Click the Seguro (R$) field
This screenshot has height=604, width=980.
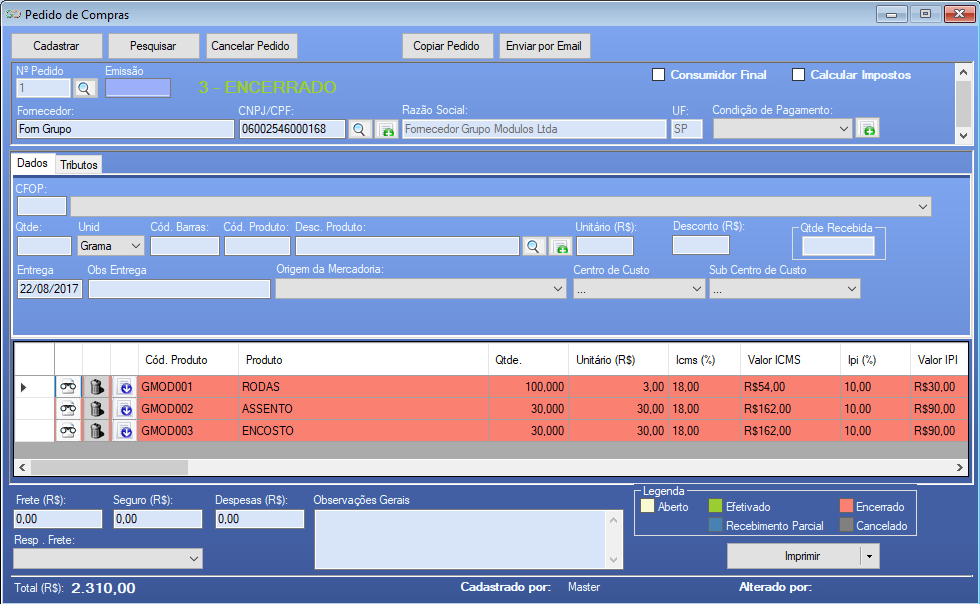[158, 519]
